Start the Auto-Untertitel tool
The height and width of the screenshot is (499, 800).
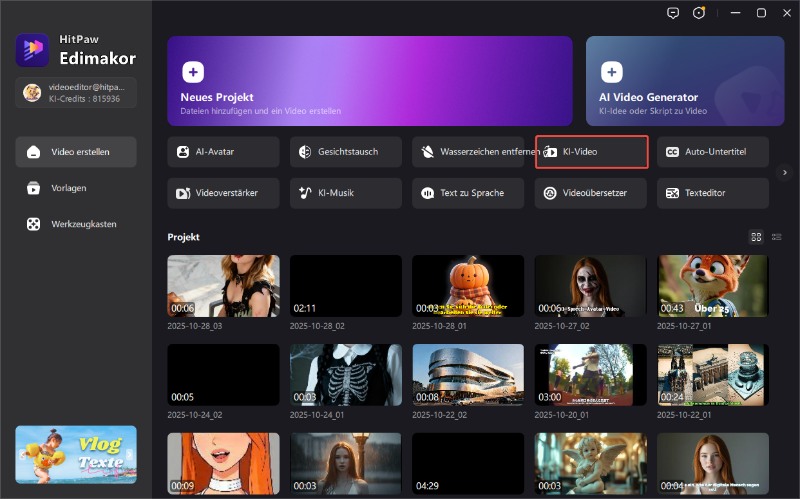pos(713,152)
